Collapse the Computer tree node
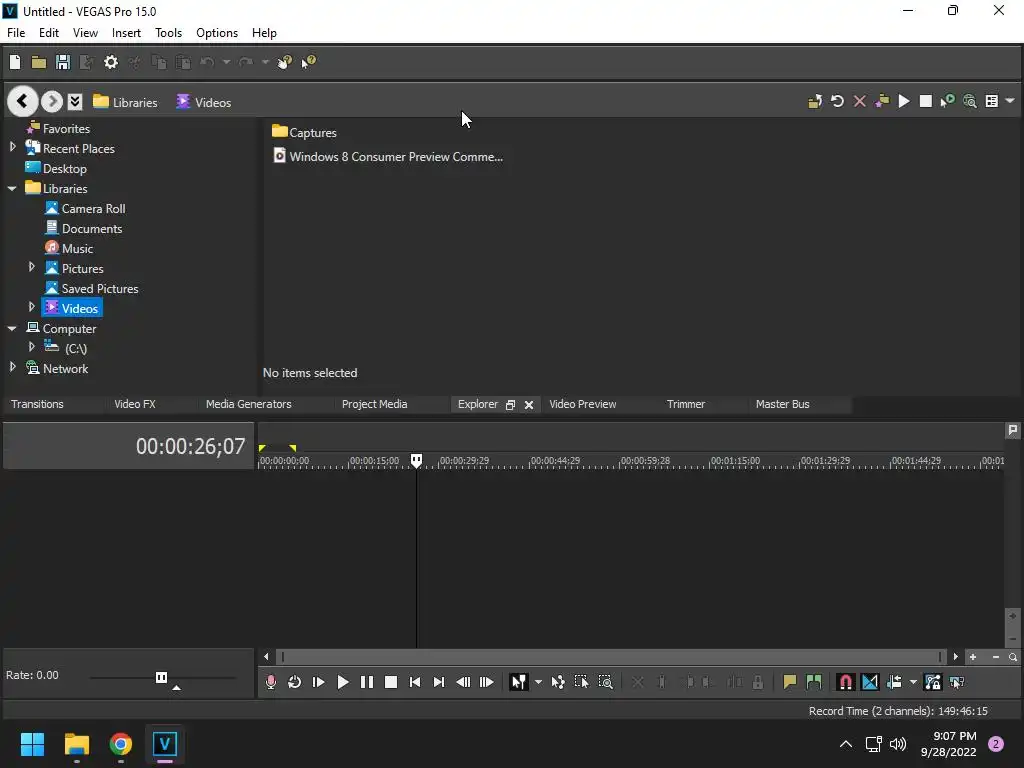 12,328
